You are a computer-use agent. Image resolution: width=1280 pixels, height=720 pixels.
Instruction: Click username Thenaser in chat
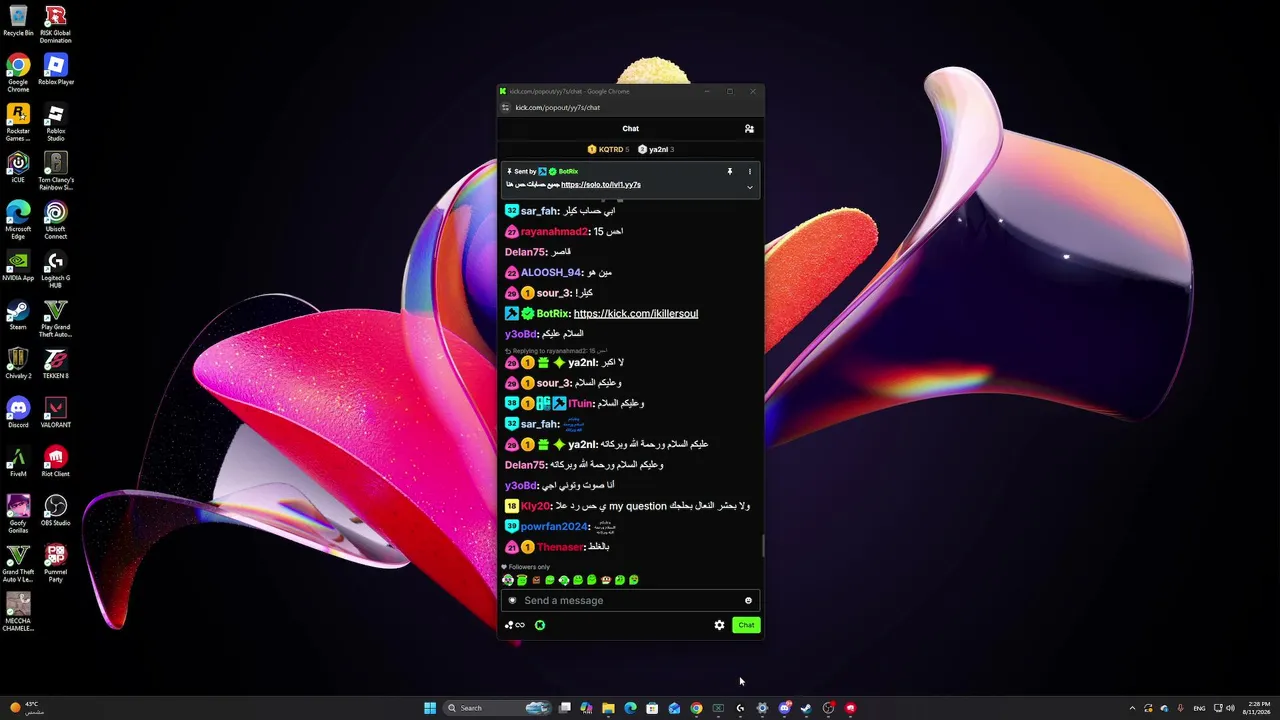559,547
